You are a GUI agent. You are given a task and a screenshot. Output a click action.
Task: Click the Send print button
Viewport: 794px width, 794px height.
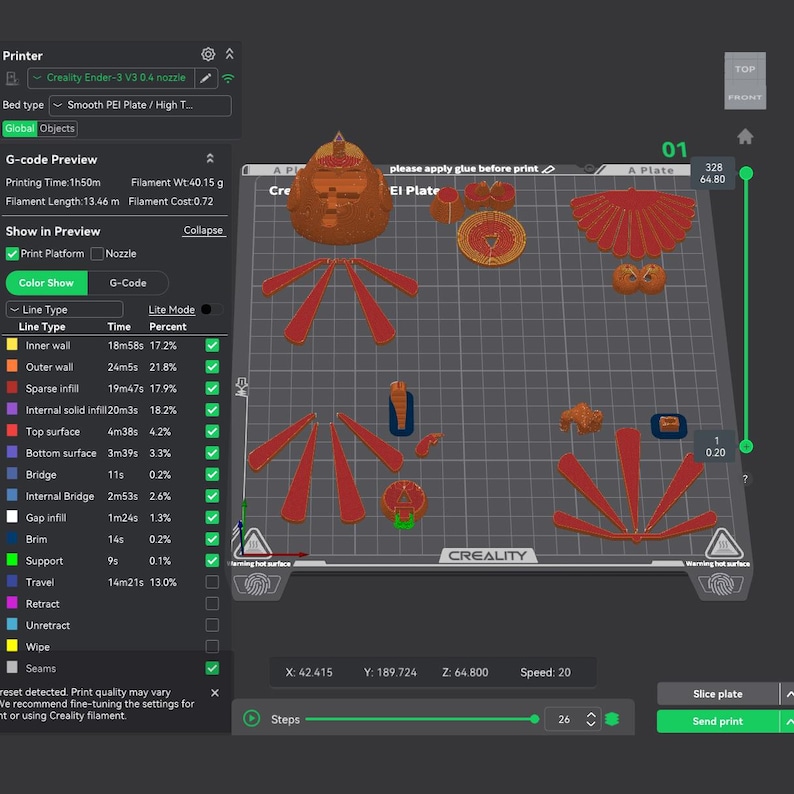[x=718, y=721]
